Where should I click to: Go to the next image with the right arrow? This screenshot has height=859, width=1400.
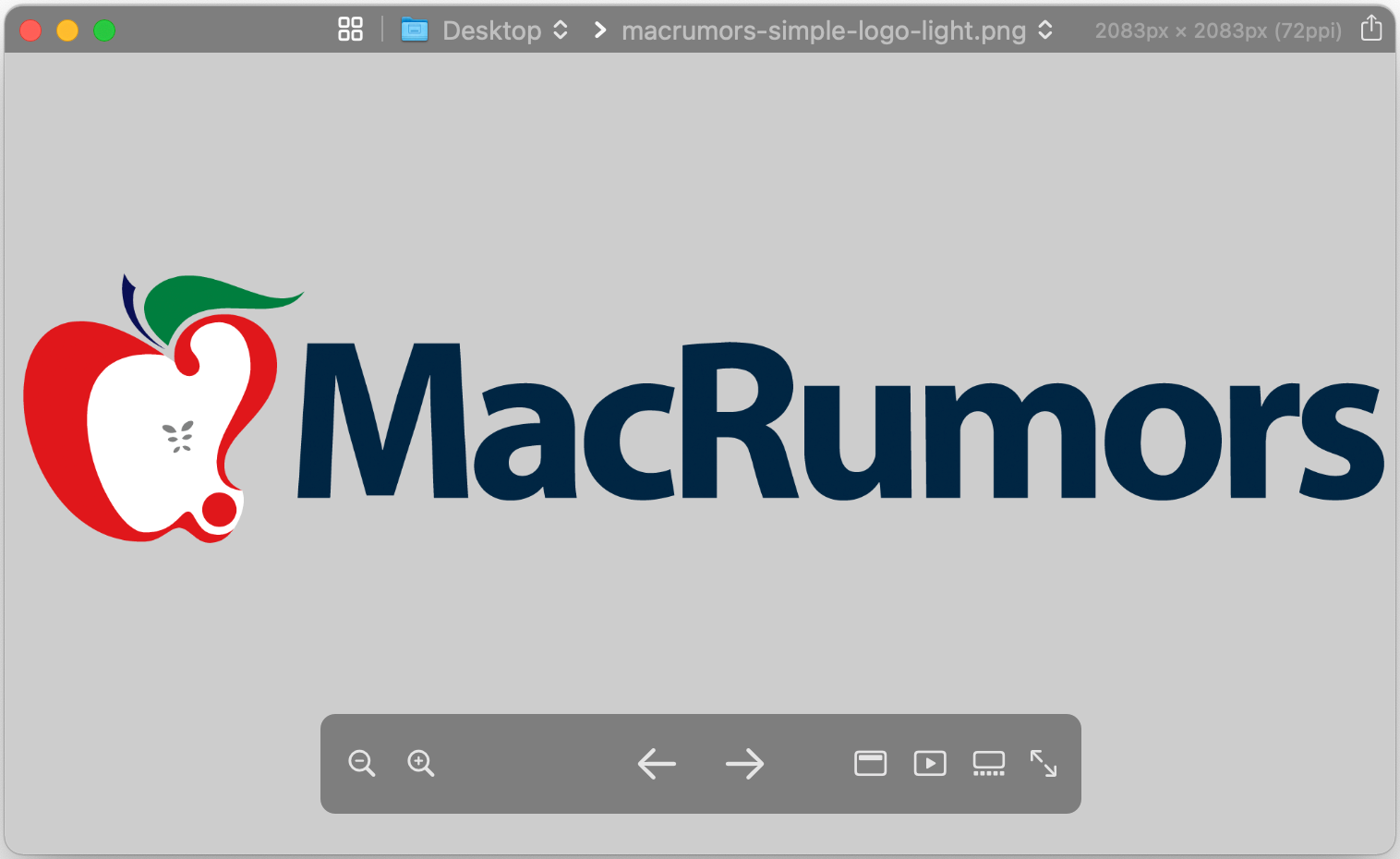[x=744, y=764]
